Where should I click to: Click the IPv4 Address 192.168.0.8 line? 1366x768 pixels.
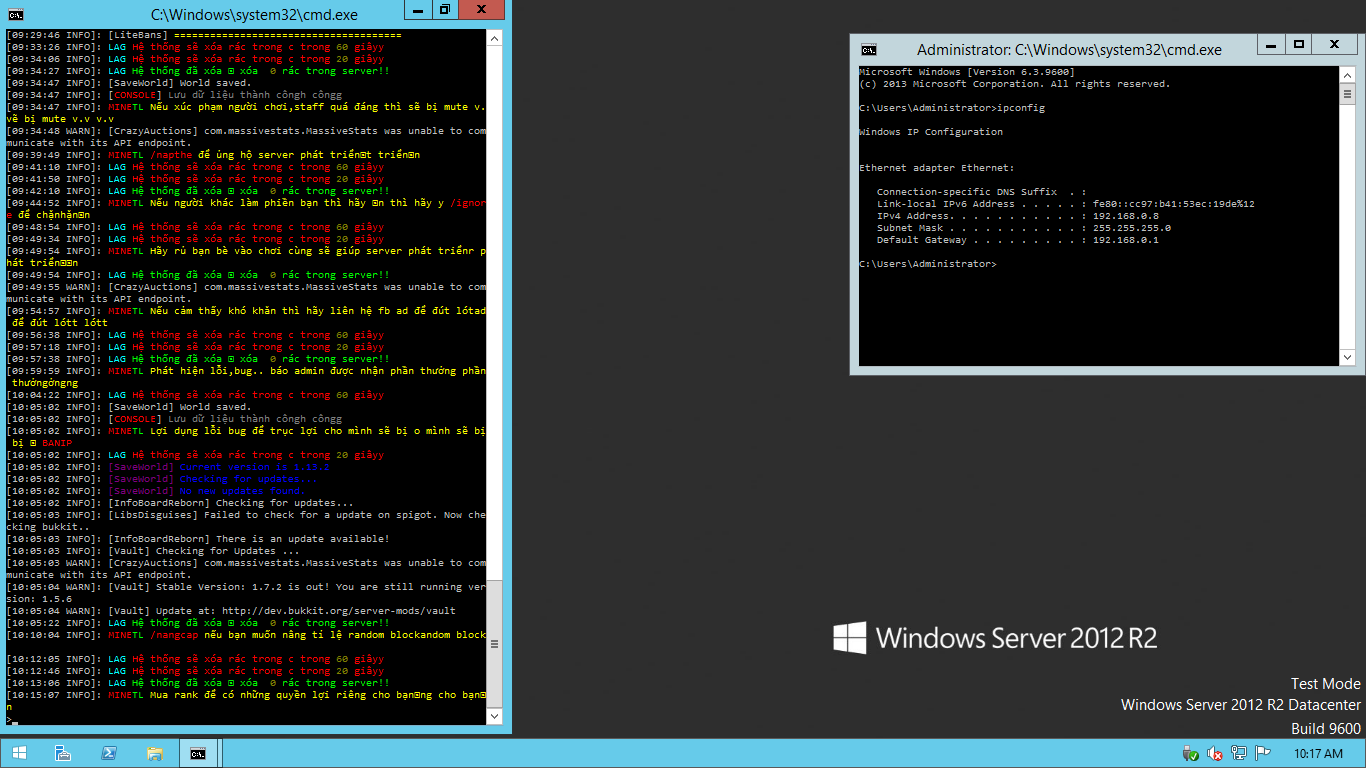[x=1018, y=216]
